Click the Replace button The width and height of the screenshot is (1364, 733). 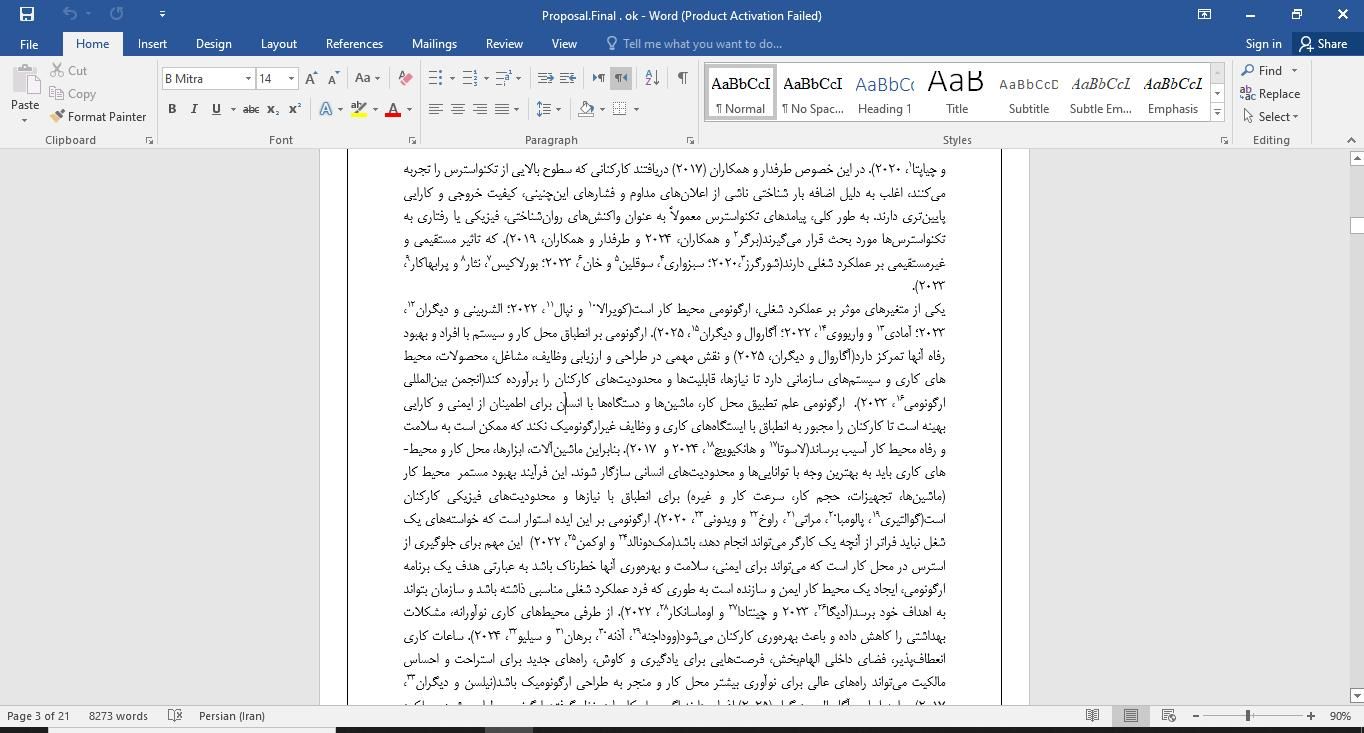point(1270,94)
